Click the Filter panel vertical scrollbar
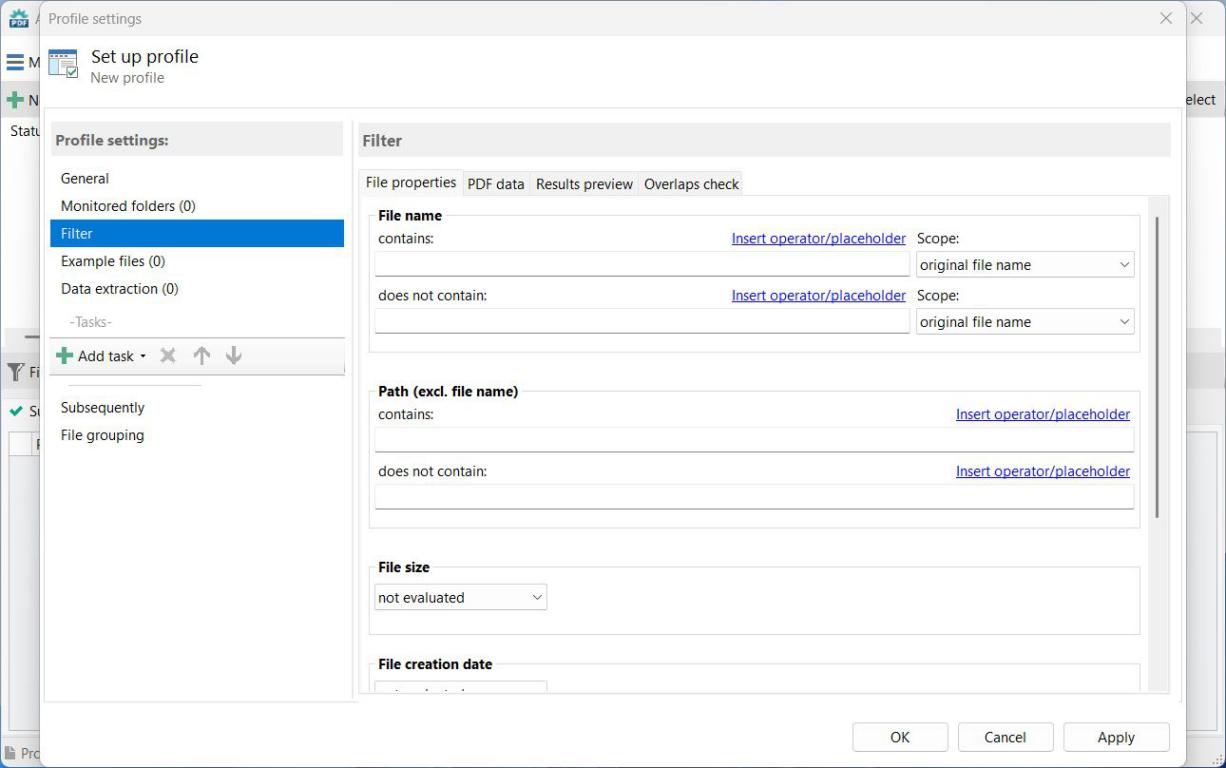The image size is (1226, 768). tap(1157, 365)
